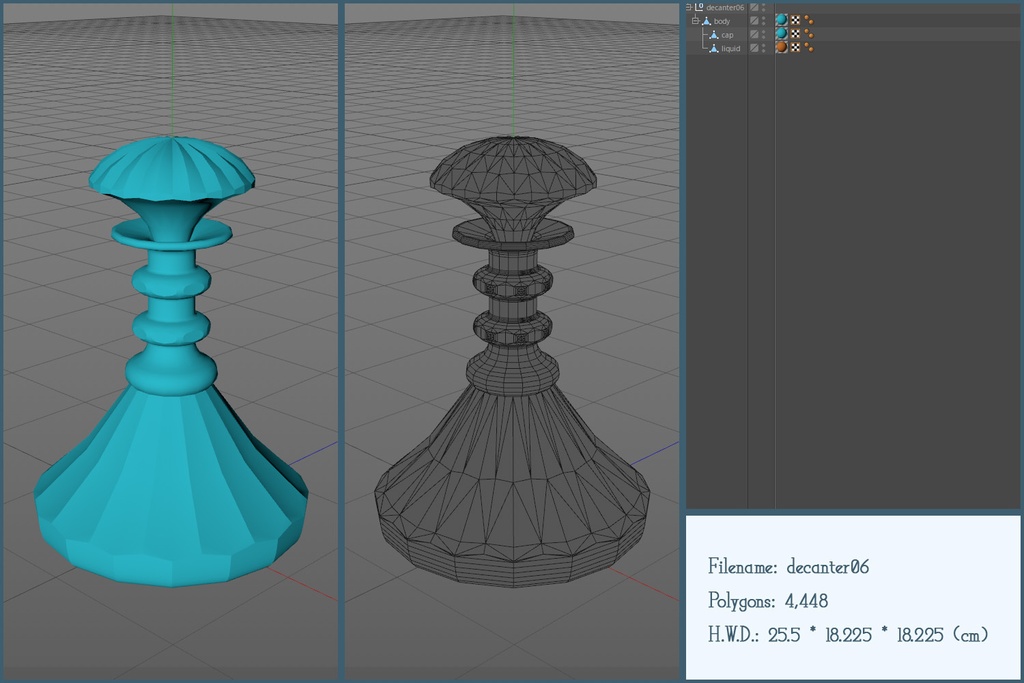
Task: Click the H.W.D. dimensions text
Action: (x=848, y=634)
